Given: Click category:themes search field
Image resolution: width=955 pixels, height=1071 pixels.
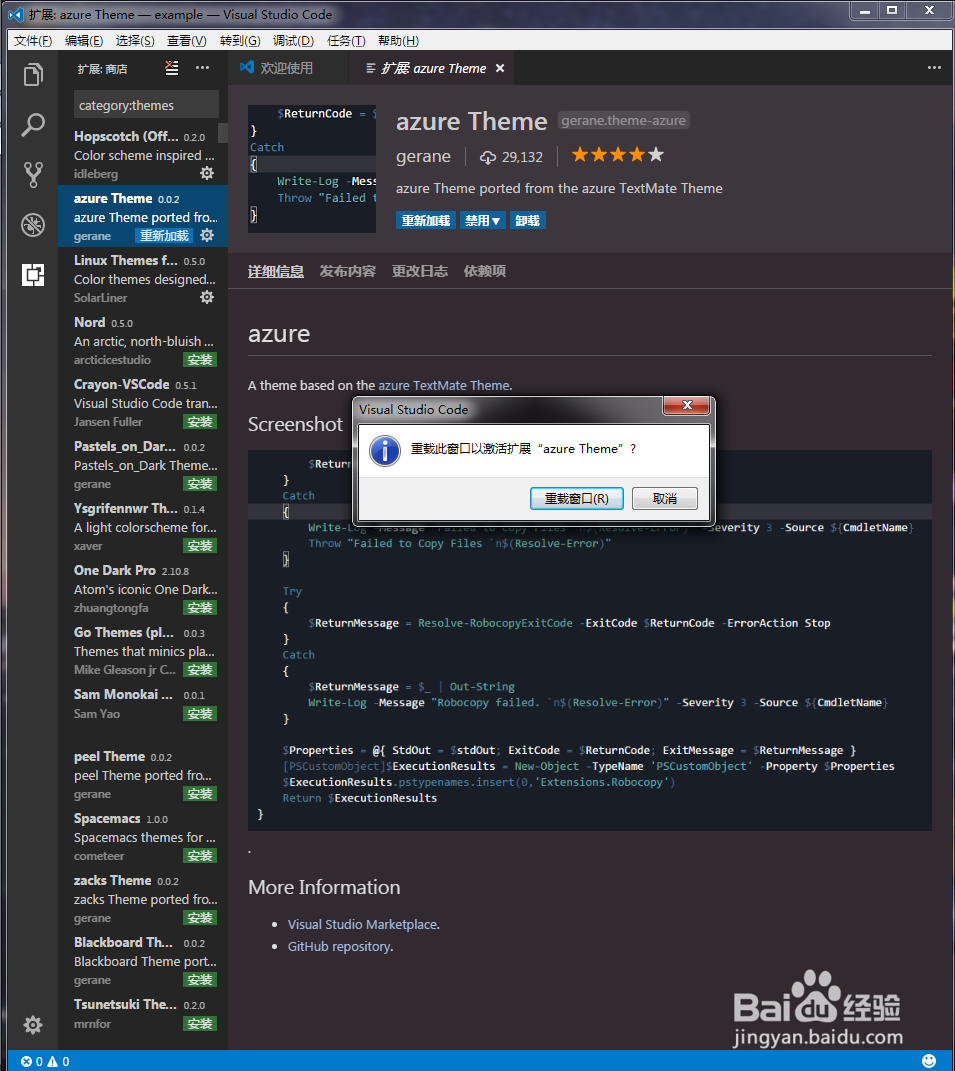Looking at the screenshot, I should pos(146,105).
